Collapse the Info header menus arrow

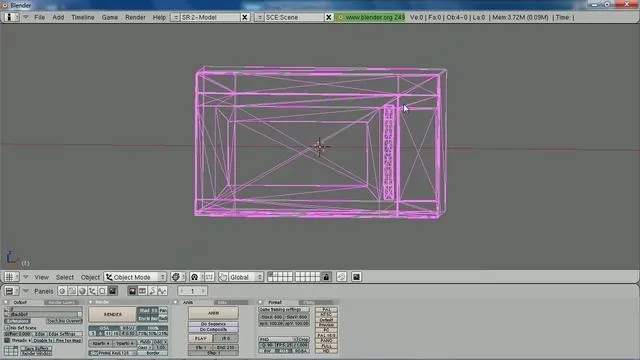tap(26, 17)
